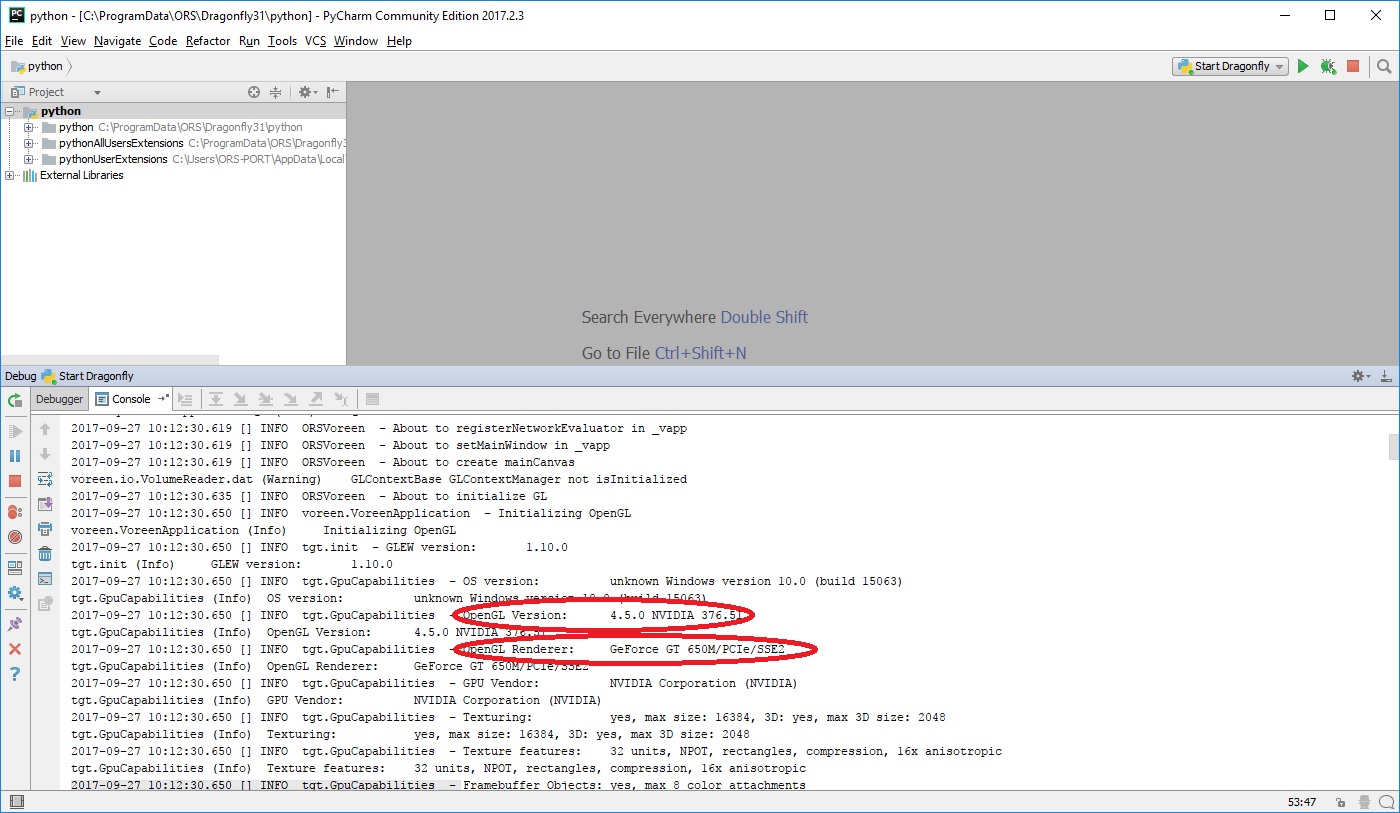Switch to the Debugger tab

coord(59,399)
